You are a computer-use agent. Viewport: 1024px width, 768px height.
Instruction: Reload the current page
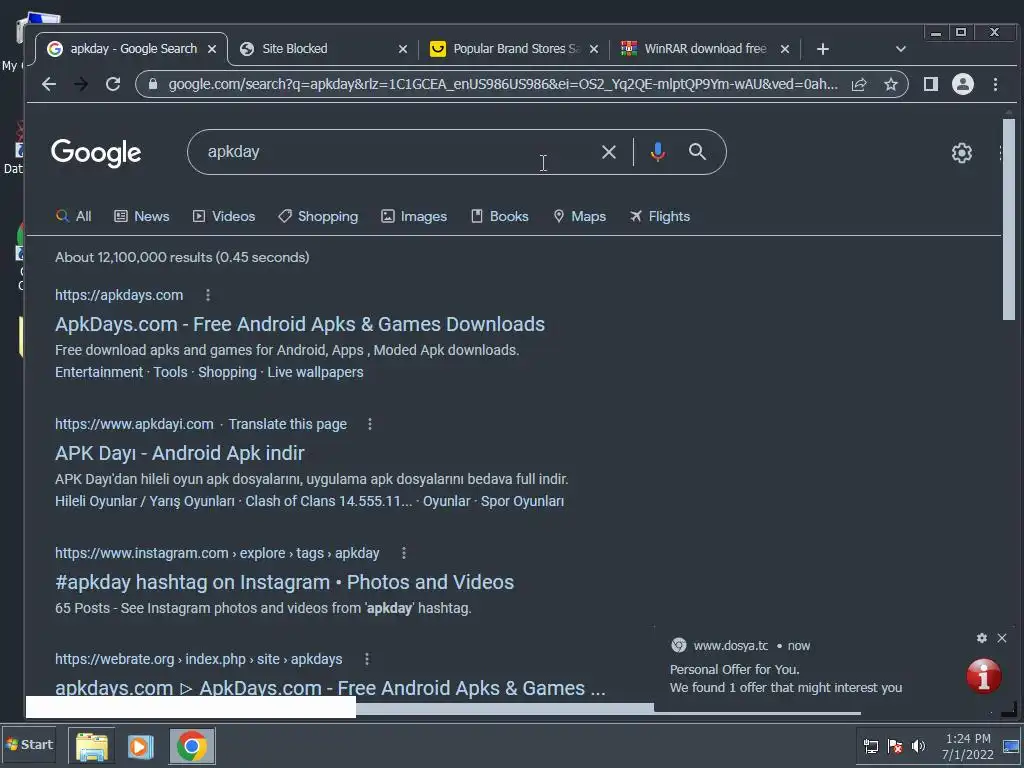(x=113, y=84)
